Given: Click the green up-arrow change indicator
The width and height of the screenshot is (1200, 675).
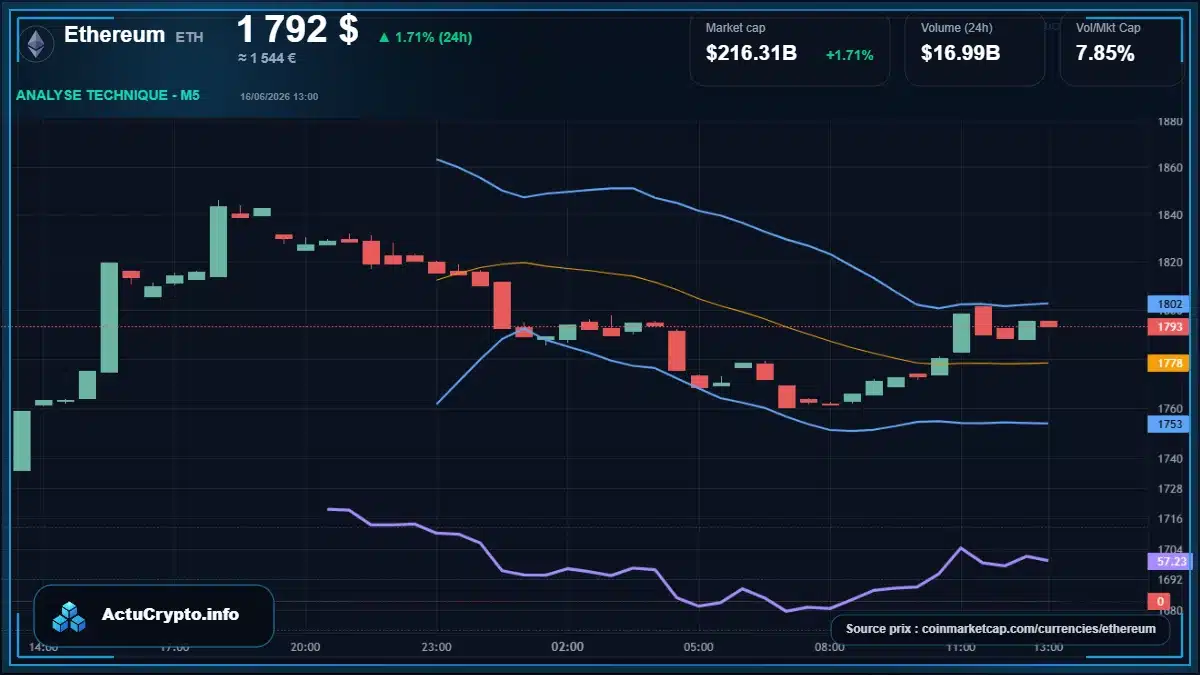Looking at the screenshot, I should coord(384,38).
